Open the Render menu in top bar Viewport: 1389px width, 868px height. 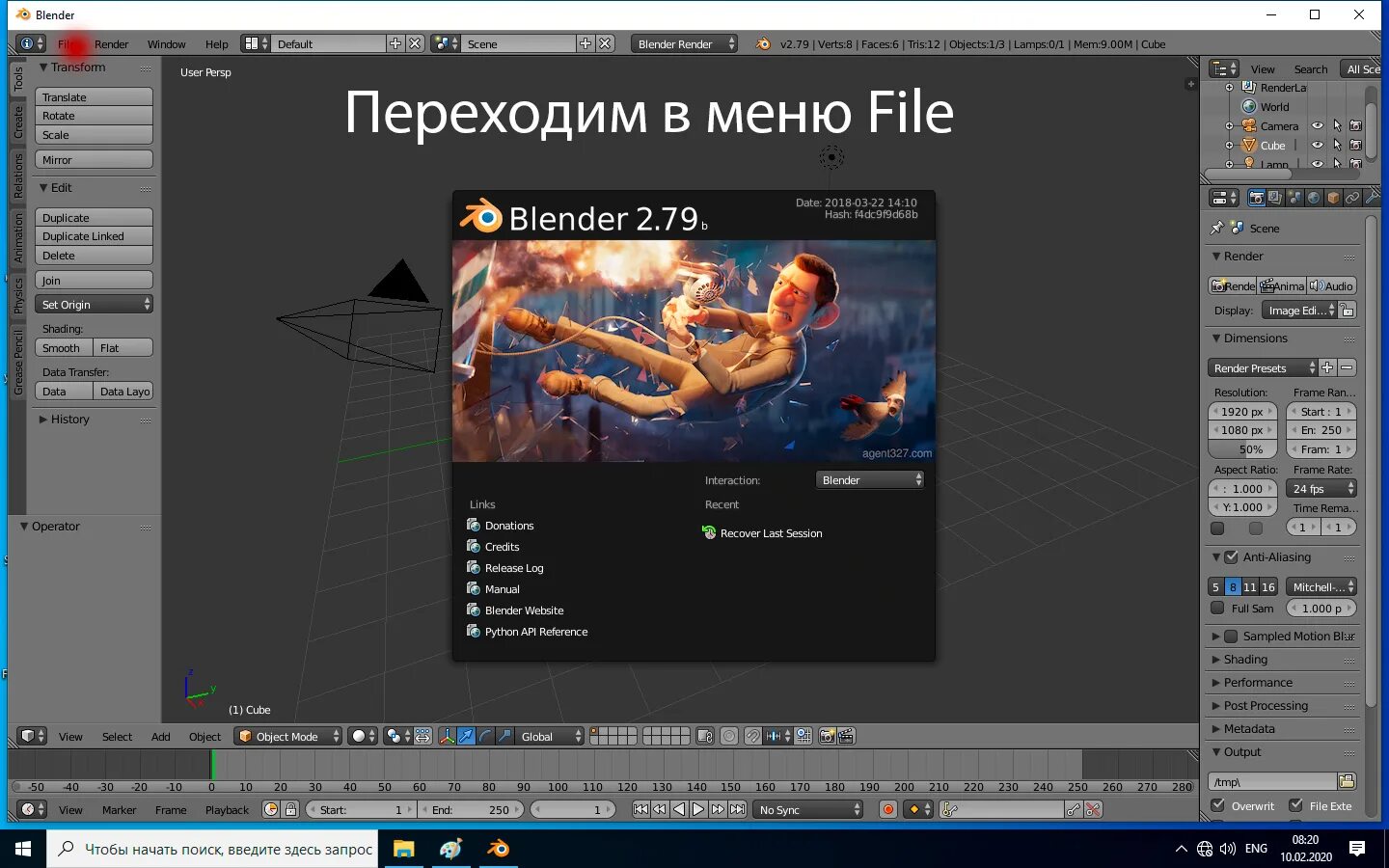[x=111, y=43]
